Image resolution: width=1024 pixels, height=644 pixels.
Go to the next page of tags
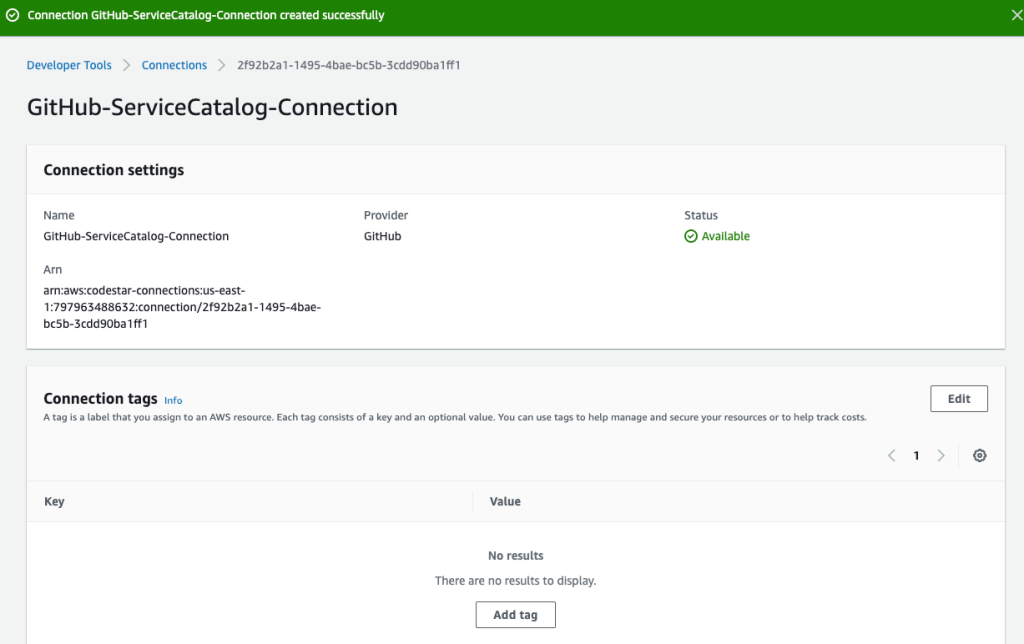pos(941,455)
